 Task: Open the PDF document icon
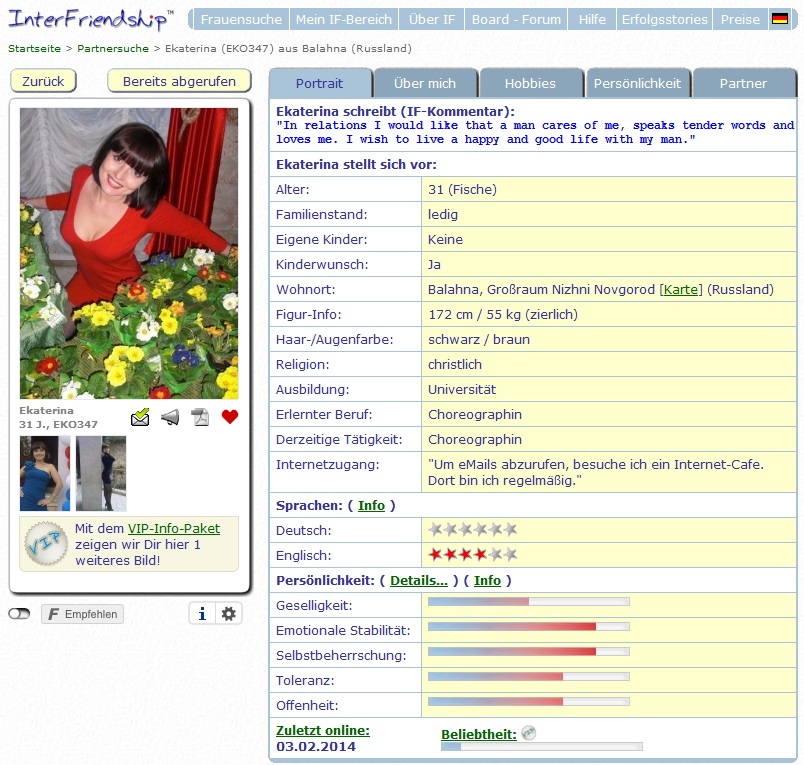[x=200, y=417]
